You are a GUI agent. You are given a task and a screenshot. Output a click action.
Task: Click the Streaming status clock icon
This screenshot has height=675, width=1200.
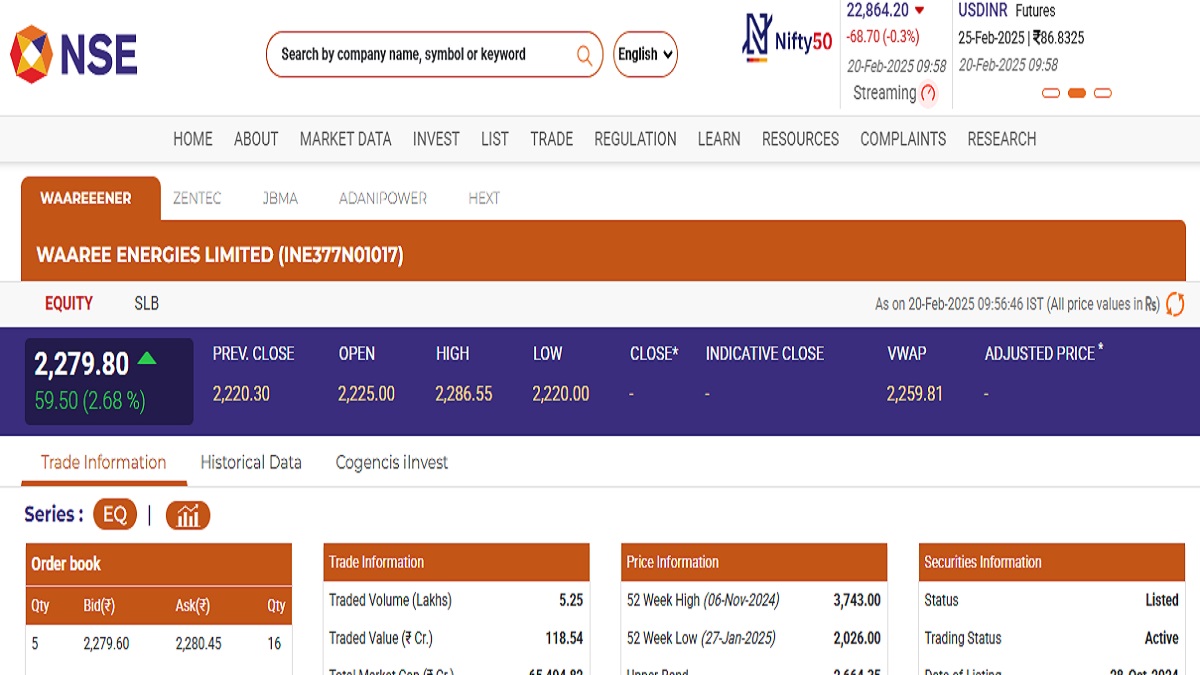[928, 93]
